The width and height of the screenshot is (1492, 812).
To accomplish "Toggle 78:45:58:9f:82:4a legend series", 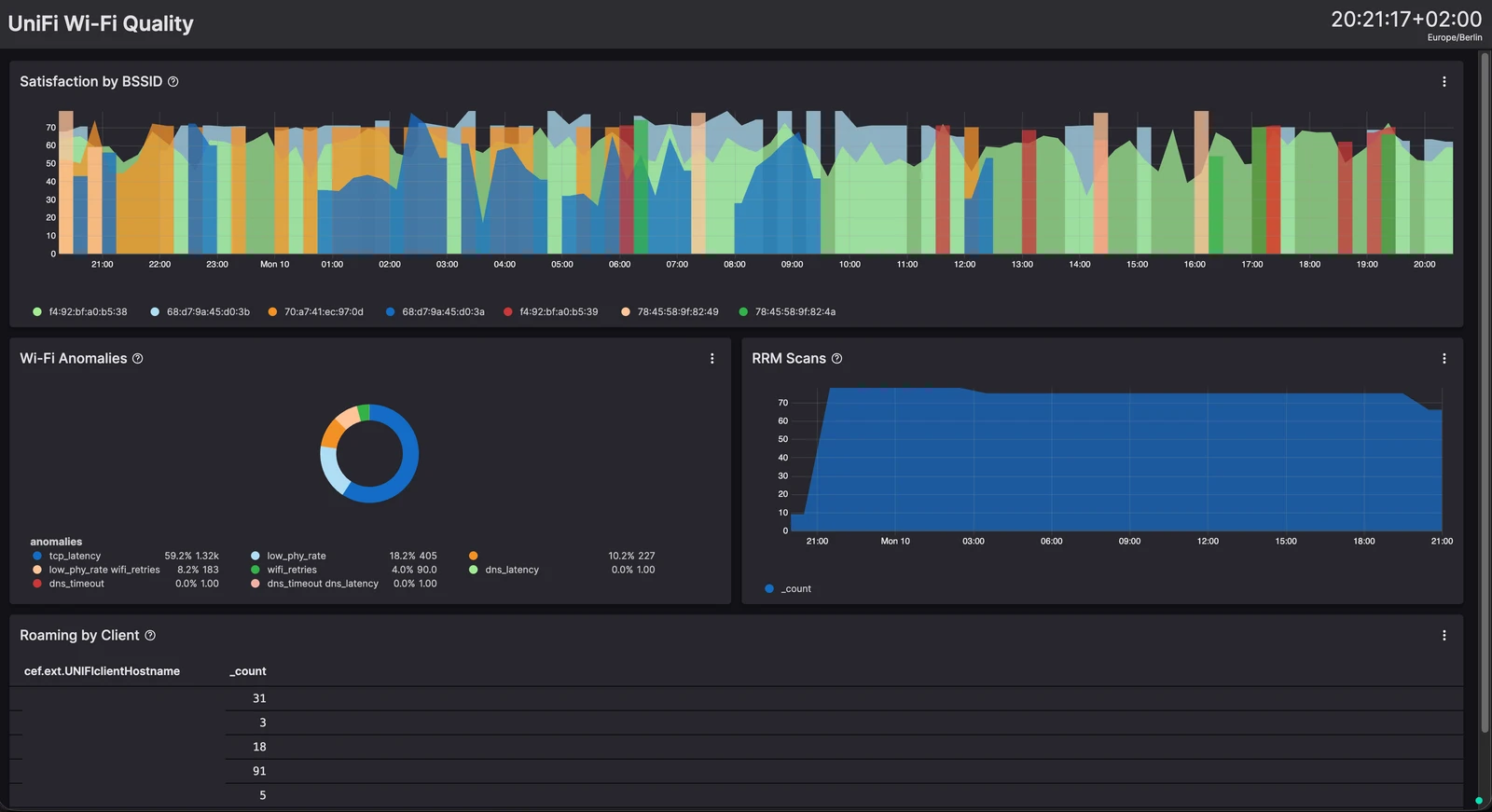I will click(x=787, y=312).
